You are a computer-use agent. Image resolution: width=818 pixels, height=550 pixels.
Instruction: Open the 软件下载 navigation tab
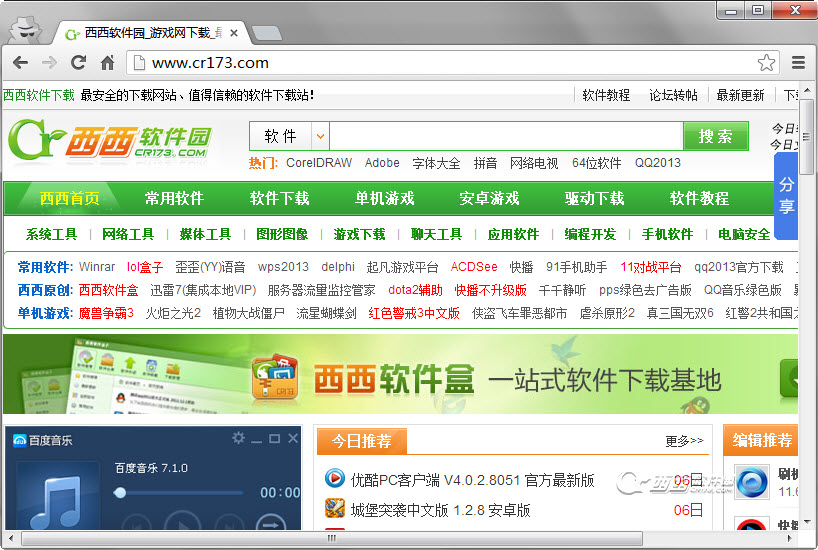280,198
